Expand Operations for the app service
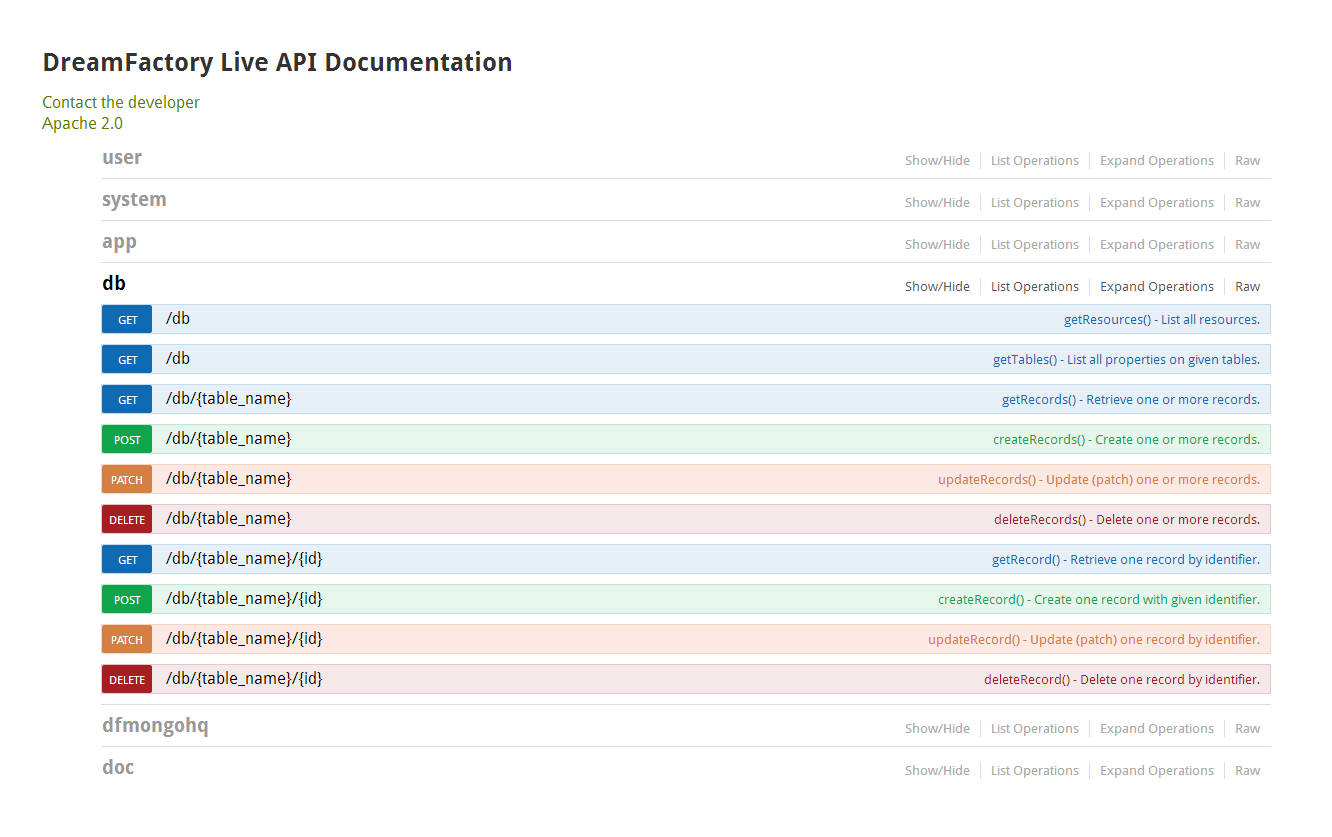 coord(1156,244)
